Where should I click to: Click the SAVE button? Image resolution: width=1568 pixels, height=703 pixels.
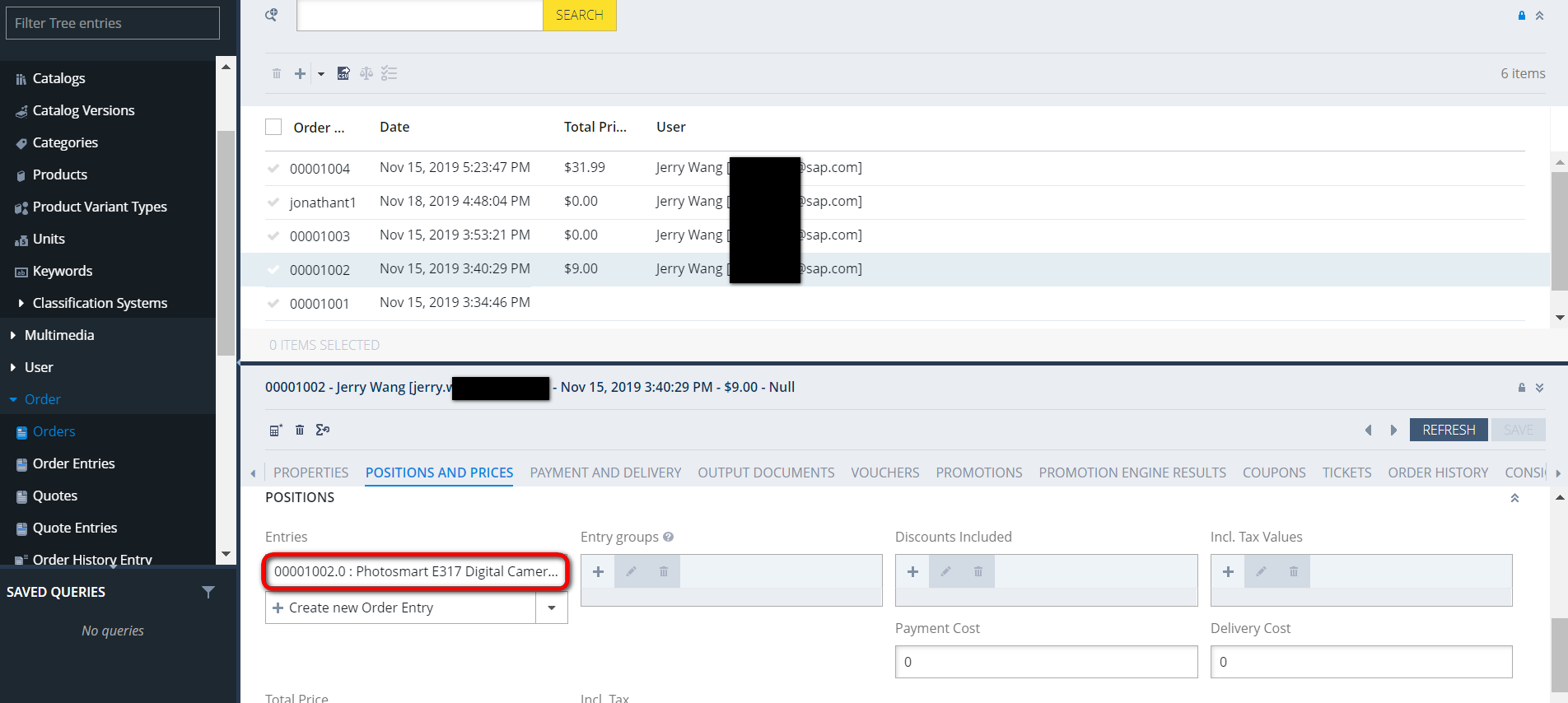point(1519,430)
